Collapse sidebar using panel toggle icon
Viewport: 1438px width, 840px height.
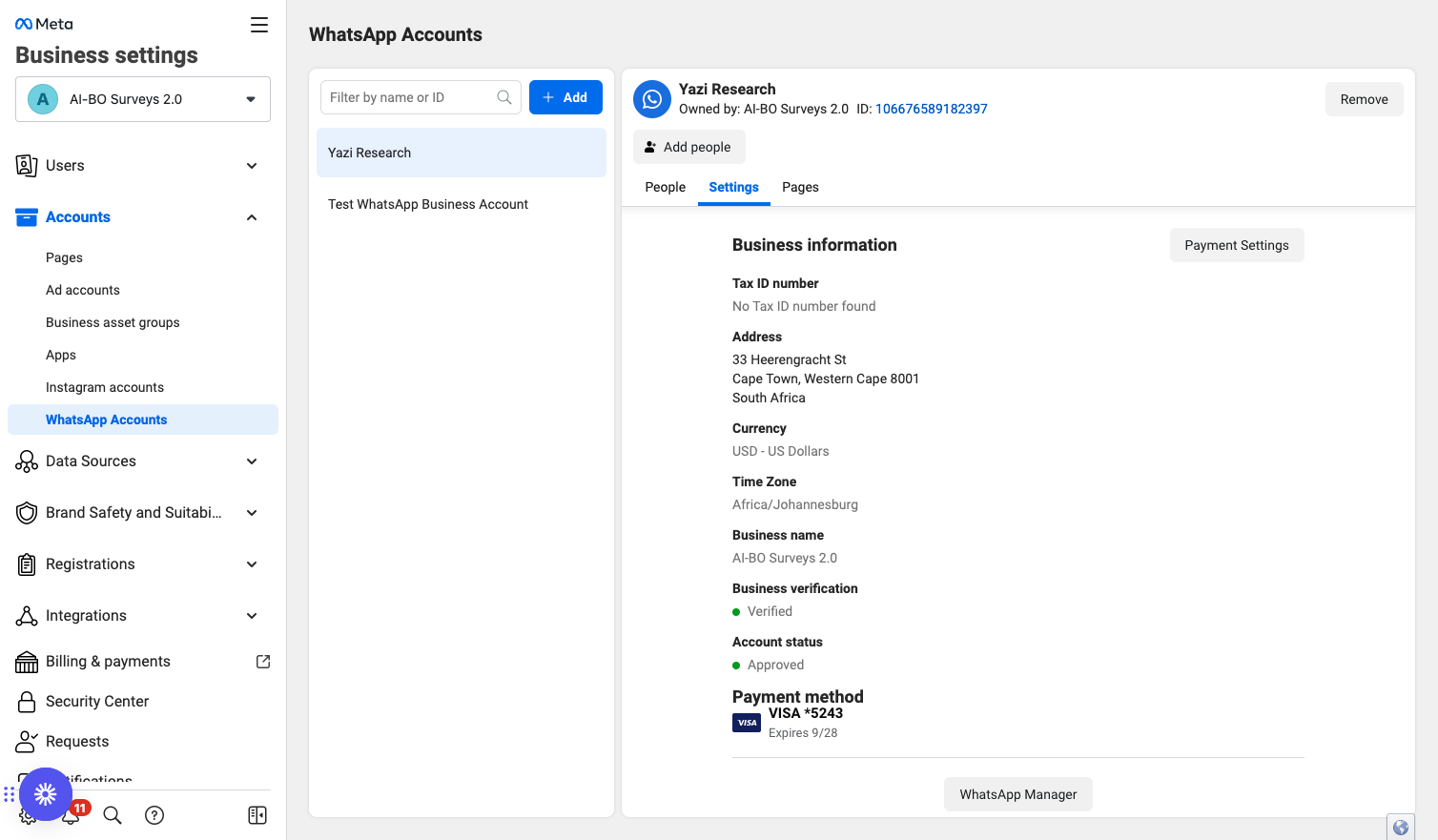coord(257,815)
